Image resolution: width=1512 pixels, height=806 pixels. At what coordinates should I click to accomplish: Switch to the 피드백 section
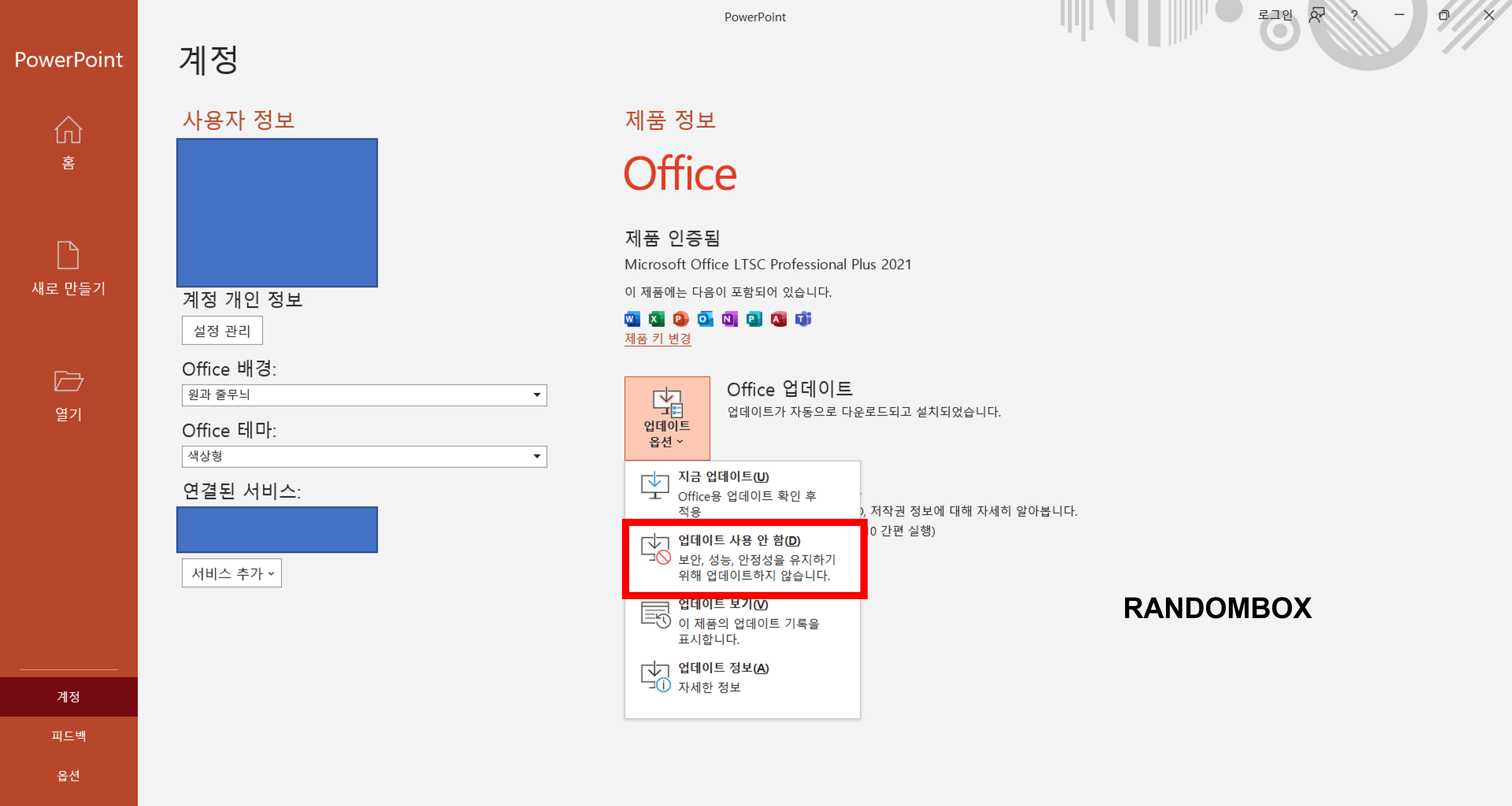click(68, 736)
